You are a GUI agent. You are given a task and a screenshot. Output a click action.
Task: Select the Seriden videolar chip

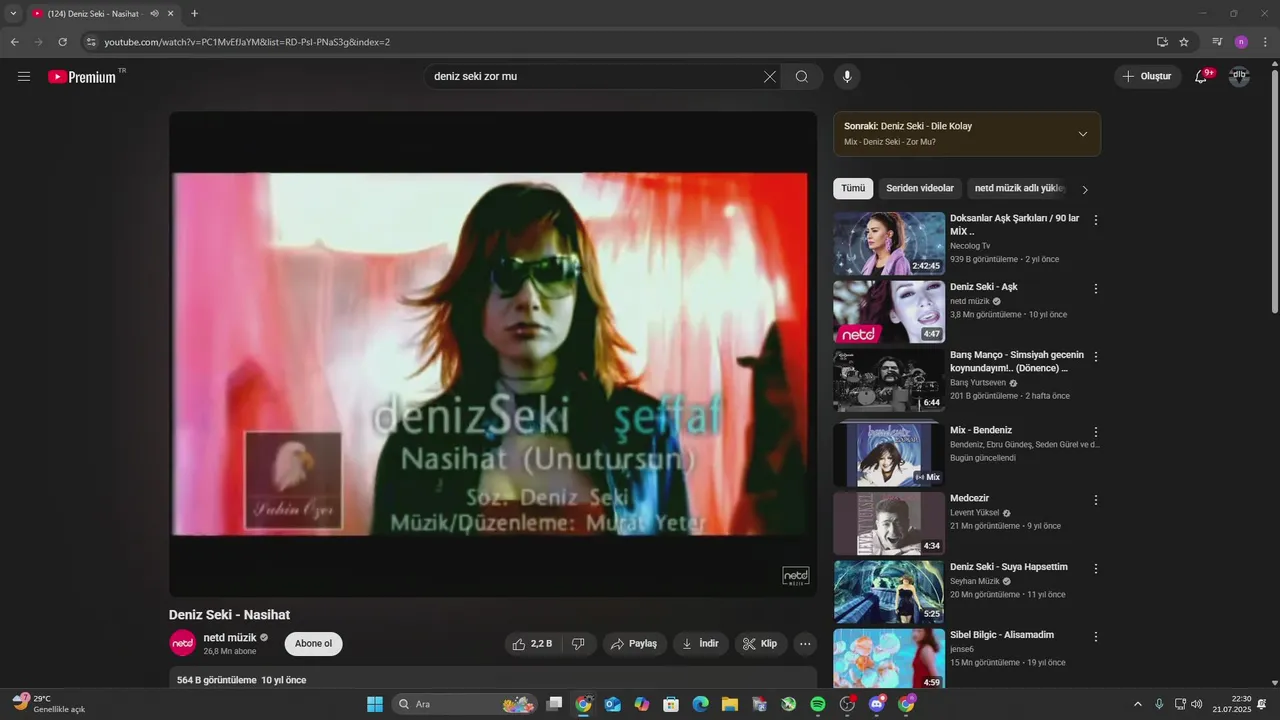920,188
